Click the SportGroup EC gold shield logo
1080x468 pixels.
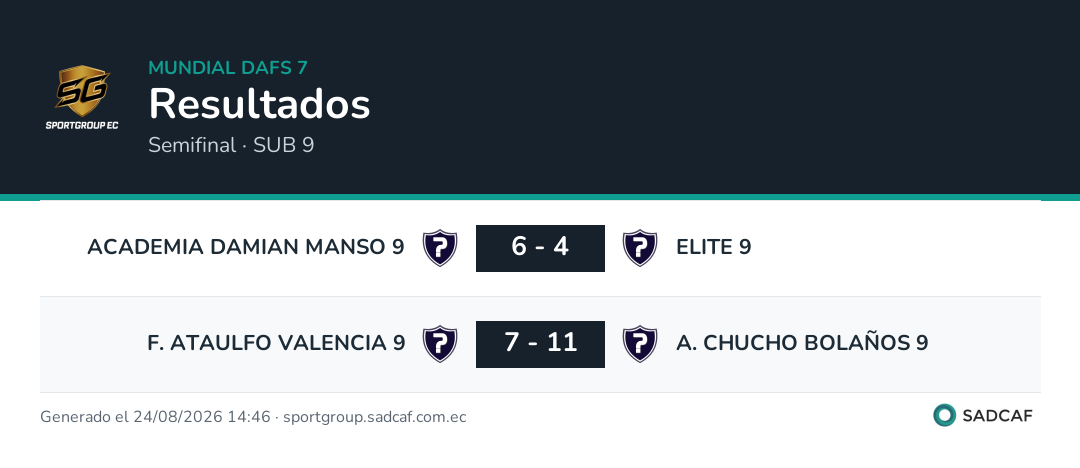(x=82, y=90)
